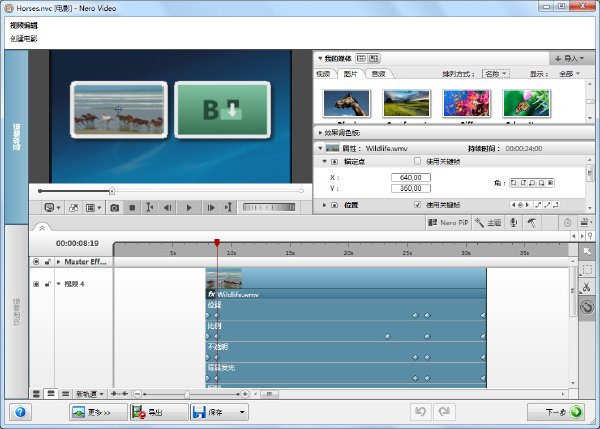Viewport: 600px width, 429px height.
Task: Switch to the pictures media tab
Action: pyautogui.click(x=350, y=74)
